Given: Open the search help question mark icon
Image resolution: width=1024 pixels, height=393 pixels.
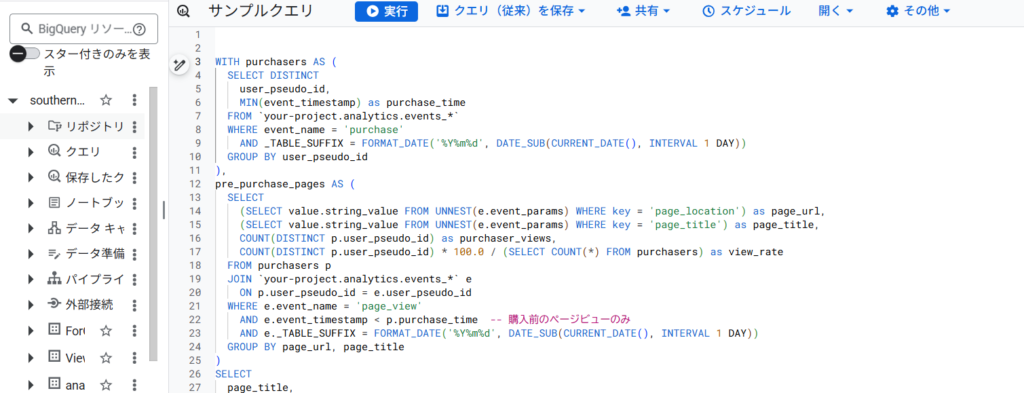Looking at the screenshot, I should coord(139,29).
